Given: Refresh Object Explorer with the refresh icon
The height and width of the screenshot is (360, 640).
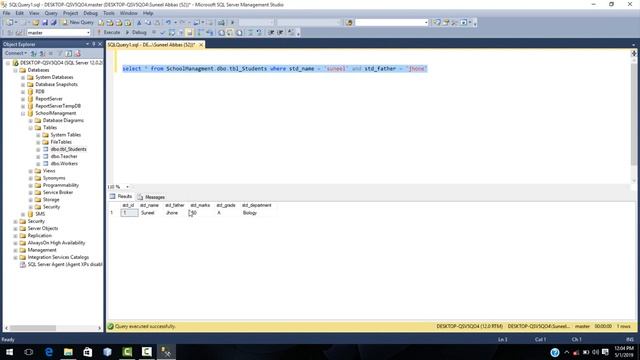Looking at the screenshot, I should [x=69, y=53].
